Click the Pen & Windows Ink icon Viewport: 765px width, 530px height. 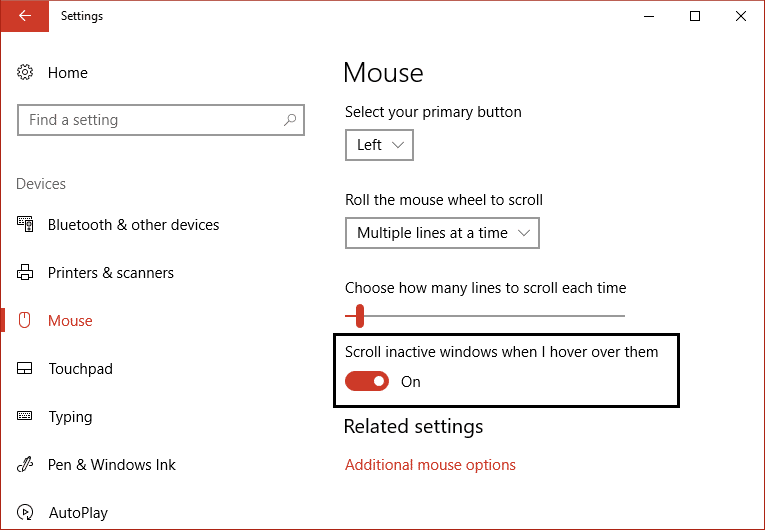(x=26, y=465)
